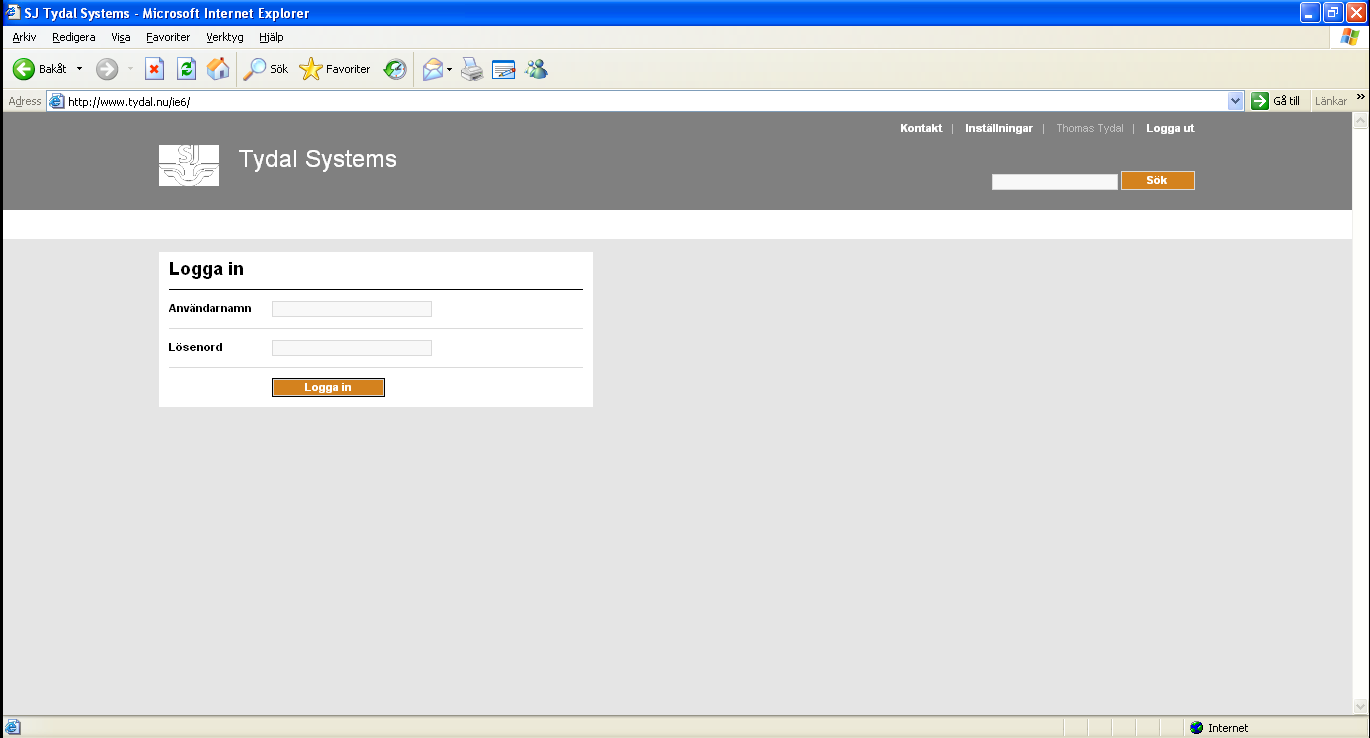Expand the address bar dropdown arrow
Viewport: 1370px width, 738px height.
(x=1235, y=101)
